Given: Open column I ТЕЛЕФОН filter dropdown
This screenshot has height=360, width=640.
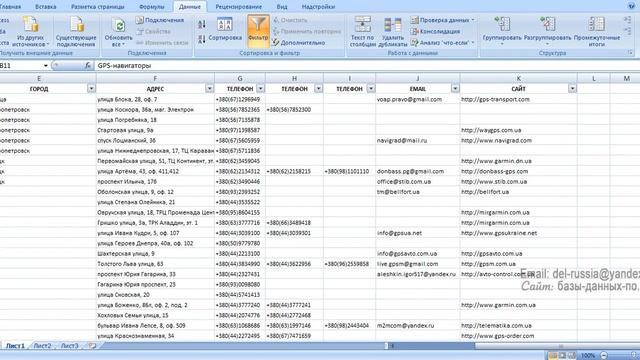Looking at the screenshot, I should tap(371, 89).
